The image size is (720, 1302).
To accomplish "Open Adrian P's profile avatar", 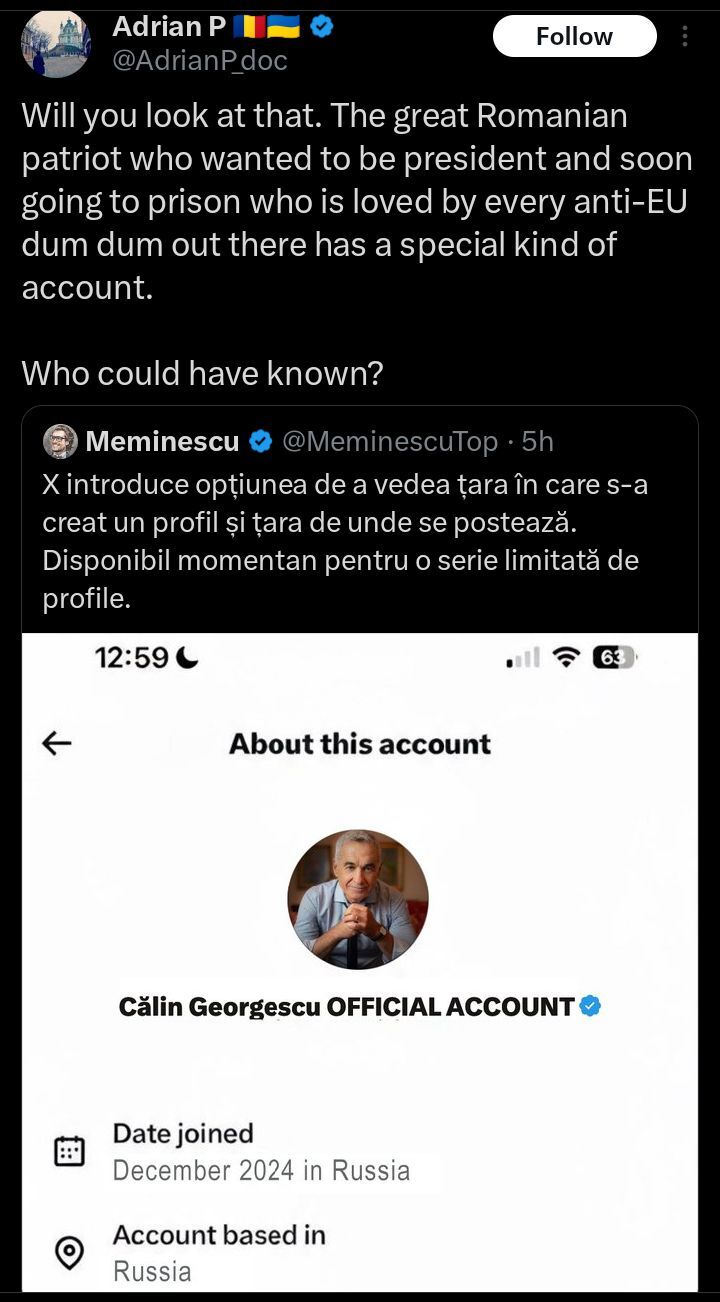I will pyautogui.click(x=56, y=44).
